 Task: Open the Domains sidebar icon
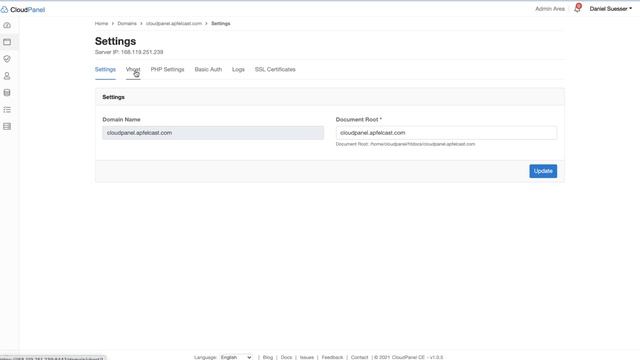click(7, 42)
